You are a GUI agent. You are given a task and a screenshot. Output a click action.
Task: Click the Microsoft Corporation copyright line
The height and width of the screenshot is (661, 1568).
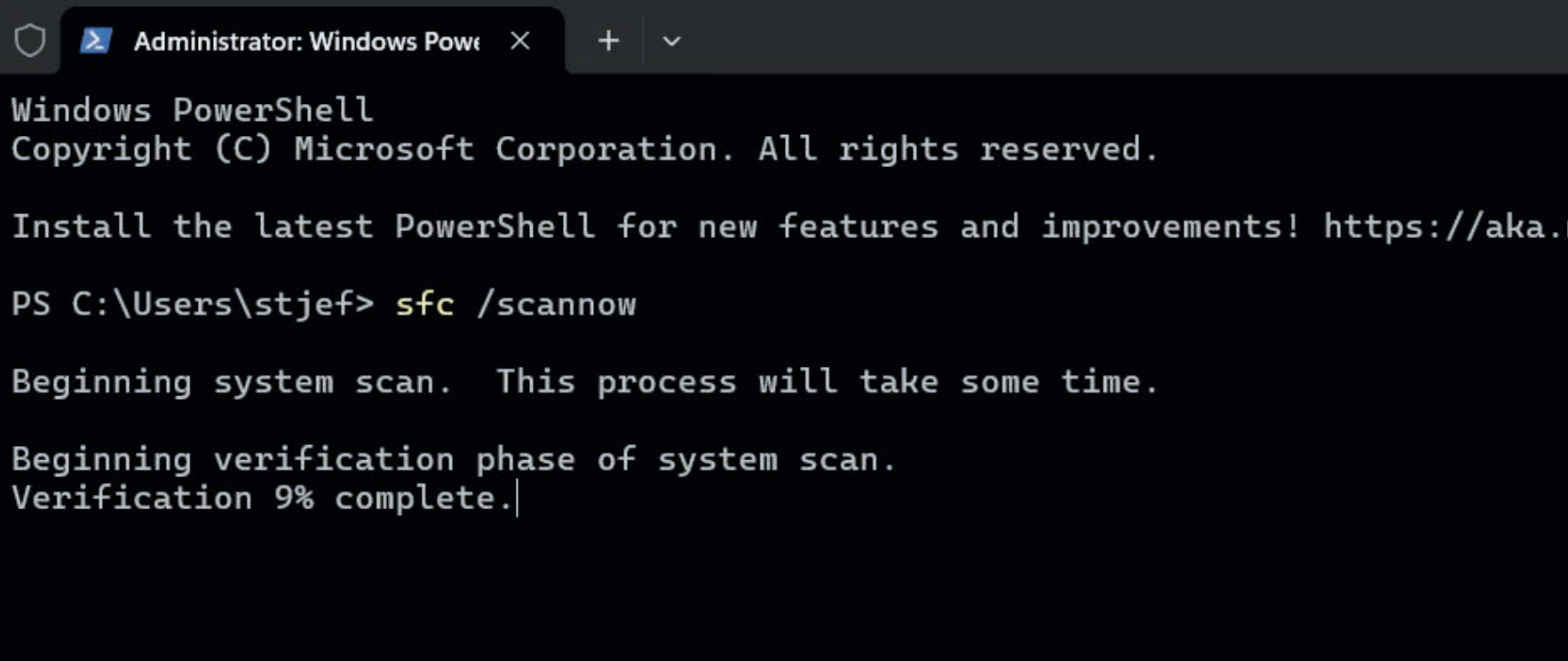[x=584, y=149]
